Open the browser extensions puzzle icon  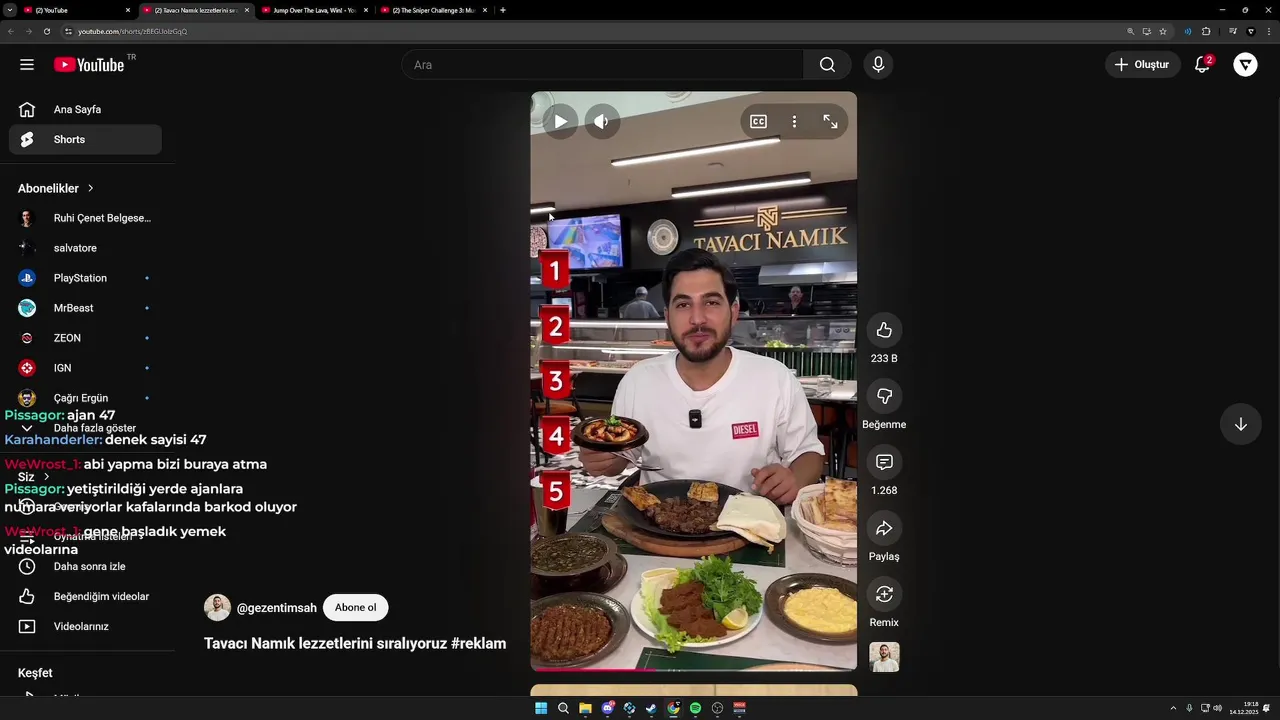pos(1206,31)
